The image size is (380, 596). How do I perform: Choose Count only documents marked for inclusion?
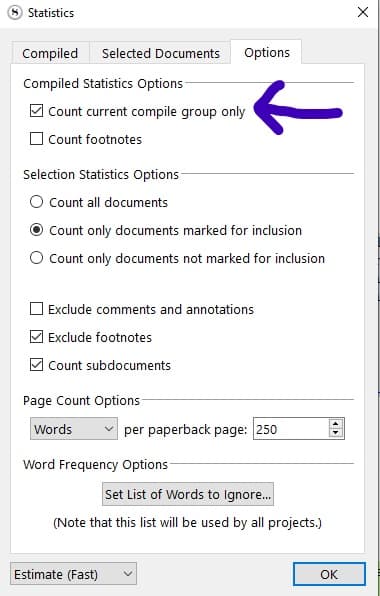[x=36, y=230]
